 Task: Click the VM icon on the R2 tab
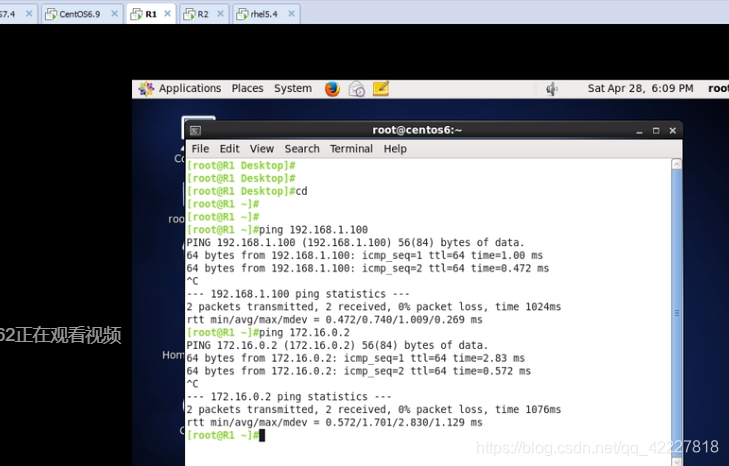(x=189, y=14)
